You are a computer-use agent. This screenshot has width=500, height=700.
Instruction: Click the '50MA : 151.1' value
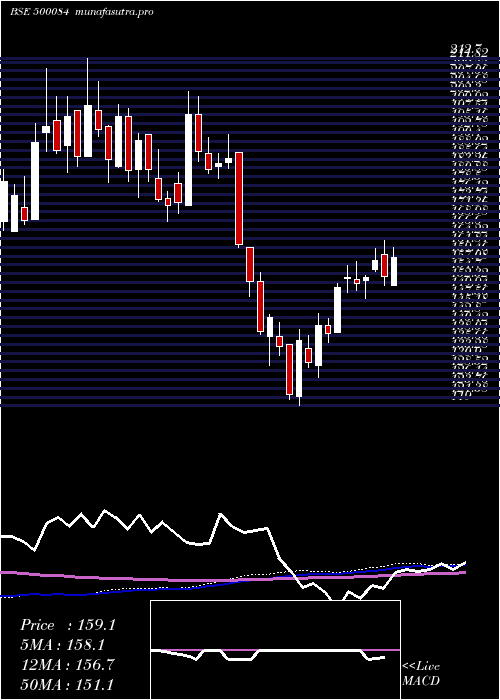tap(67, 684)
